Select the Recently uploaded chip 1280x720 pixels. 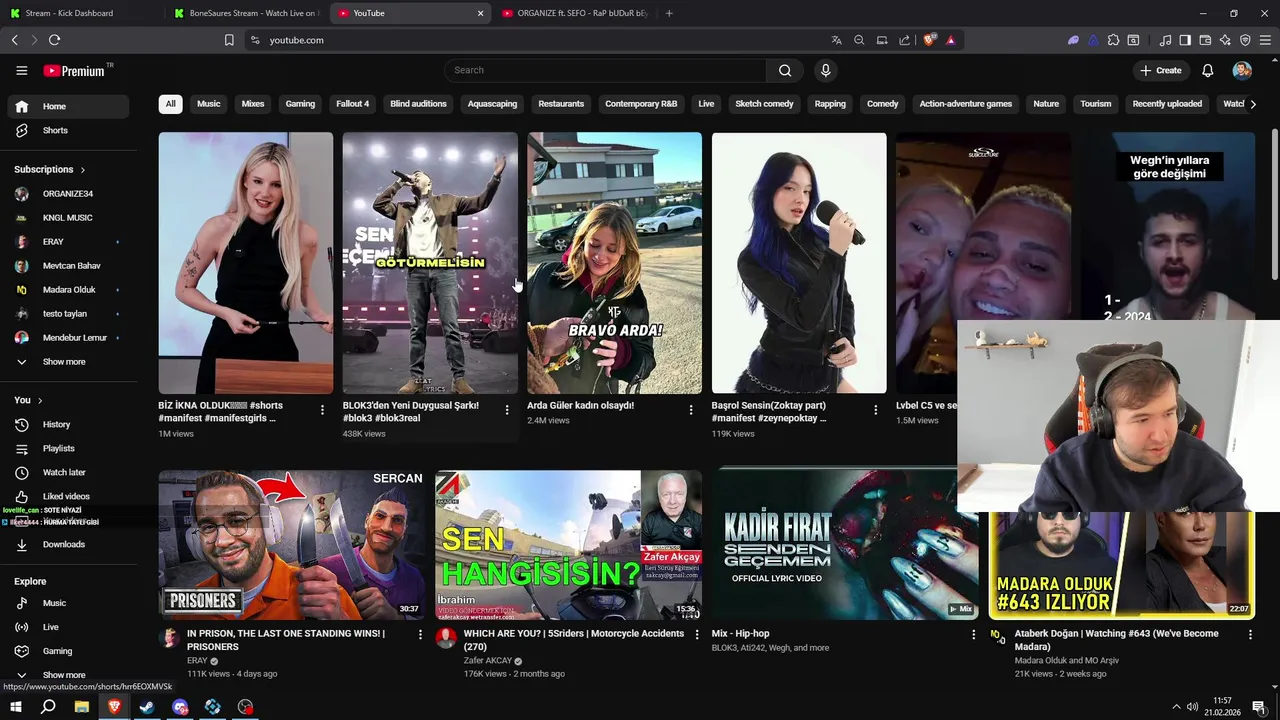click(1167, 104)
